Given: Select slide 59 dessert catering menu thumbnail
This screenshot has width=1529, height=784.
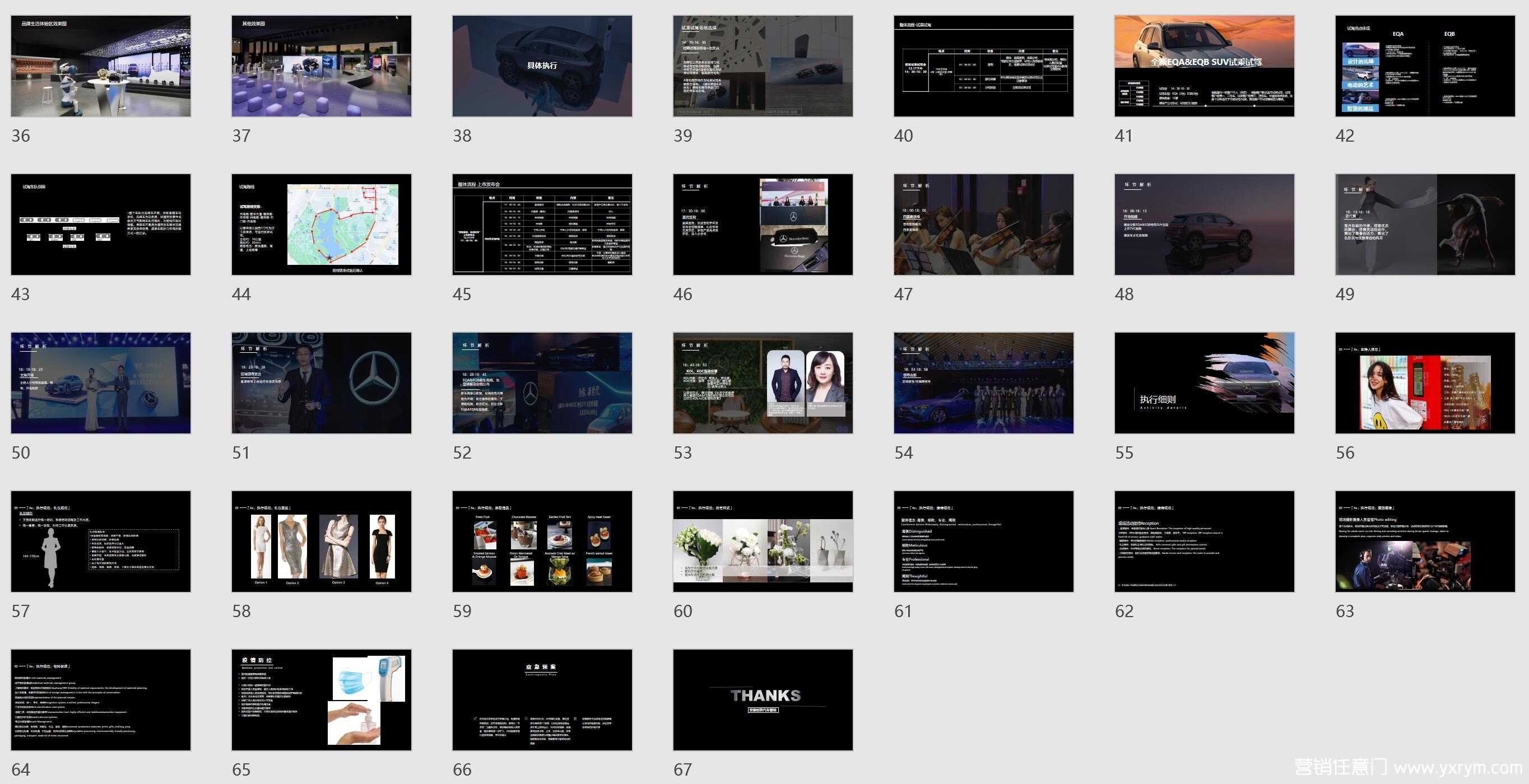Looking at the screenshot, I should click(542, 541).
